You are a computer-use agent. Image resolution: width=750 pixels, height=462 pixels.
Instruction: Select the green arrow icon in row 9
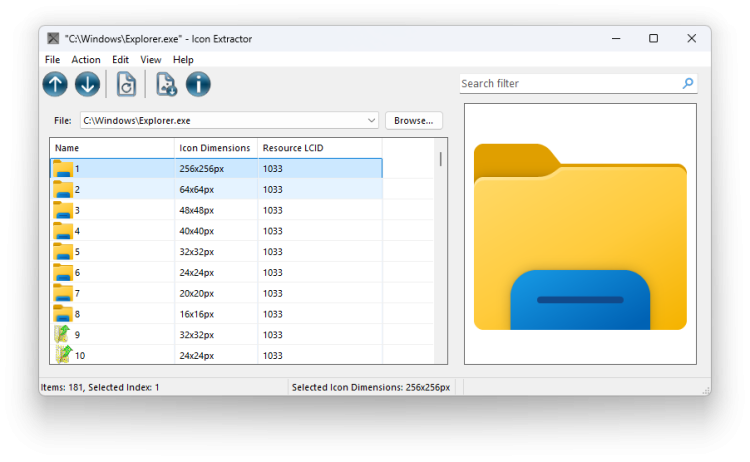(63, 334)
